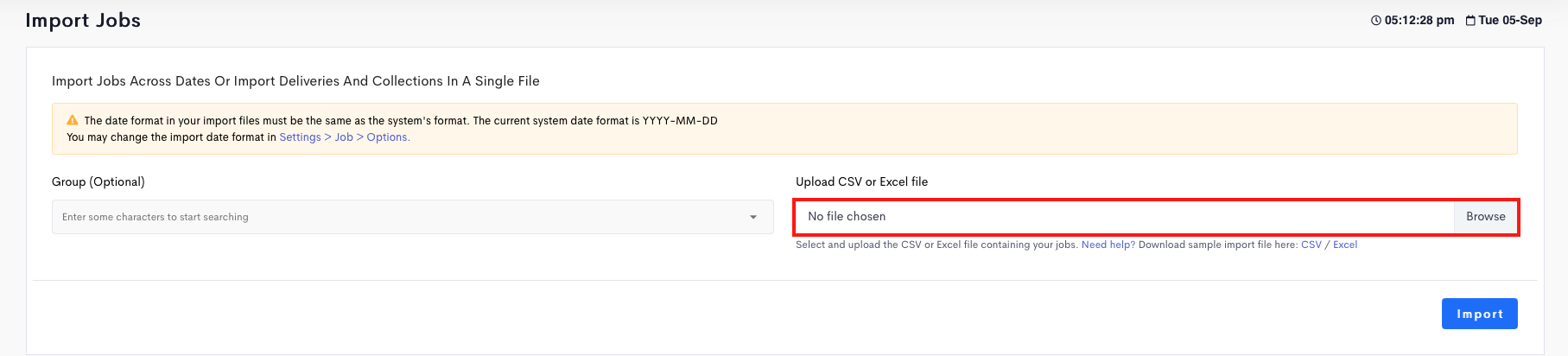
Task: Click the No file chosen field
Action: pyautogui.click(x=1125, y=217)
